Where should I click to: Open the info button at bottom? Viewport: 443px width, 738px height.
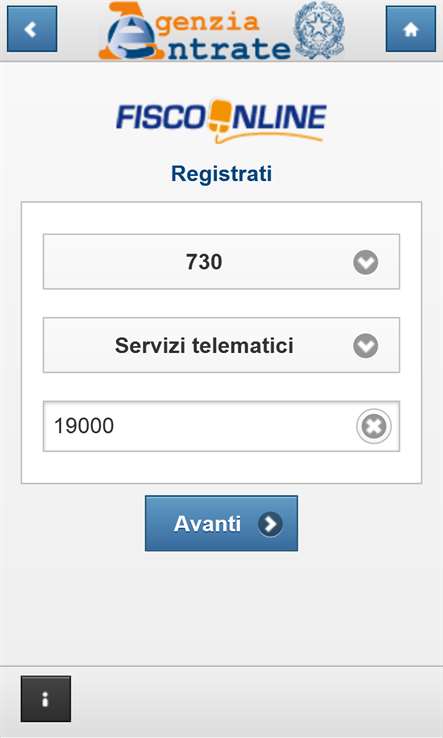46,698
